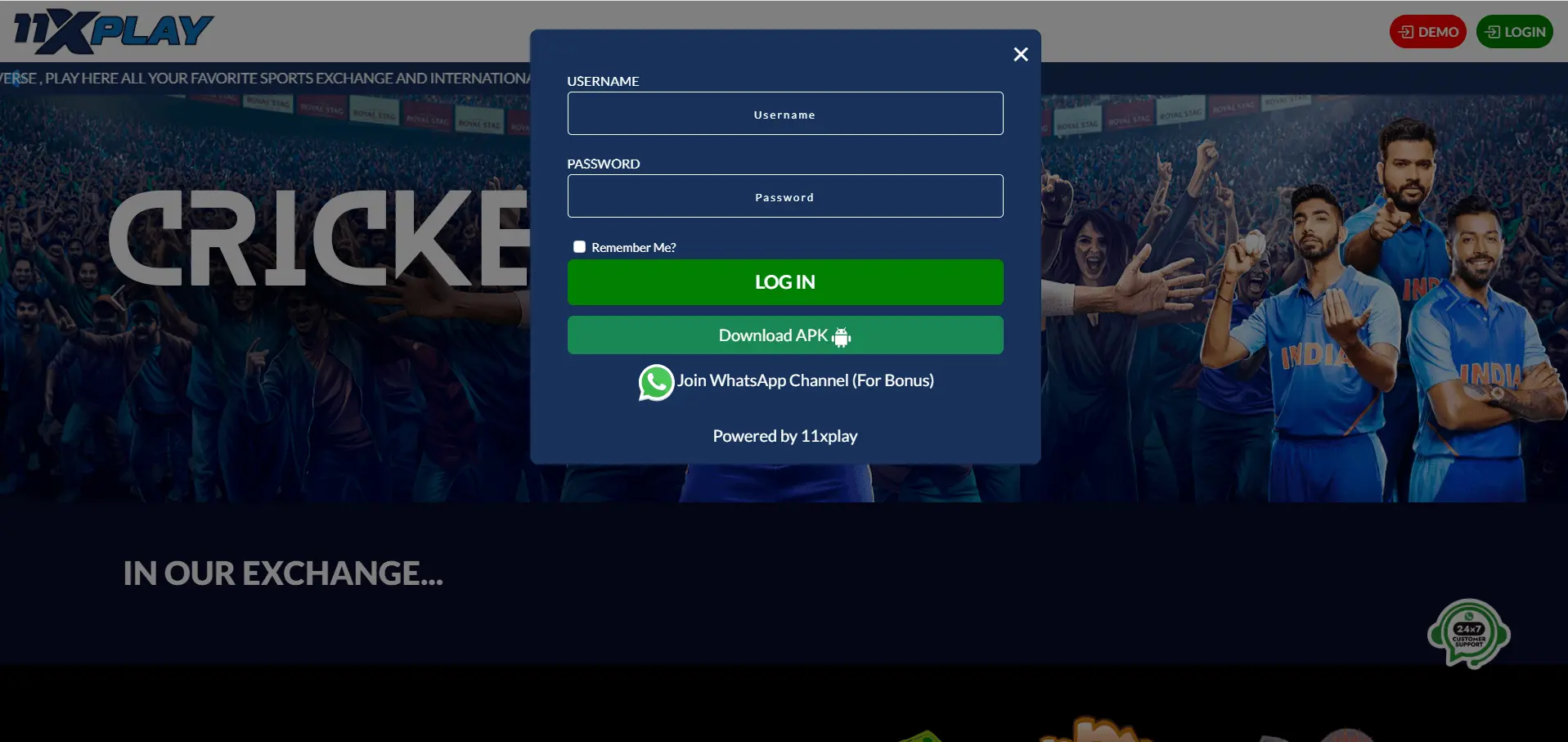Screen dimensions: 1568x742
Task: Click the Powered by 11xplay text
Action: [784, 436]
